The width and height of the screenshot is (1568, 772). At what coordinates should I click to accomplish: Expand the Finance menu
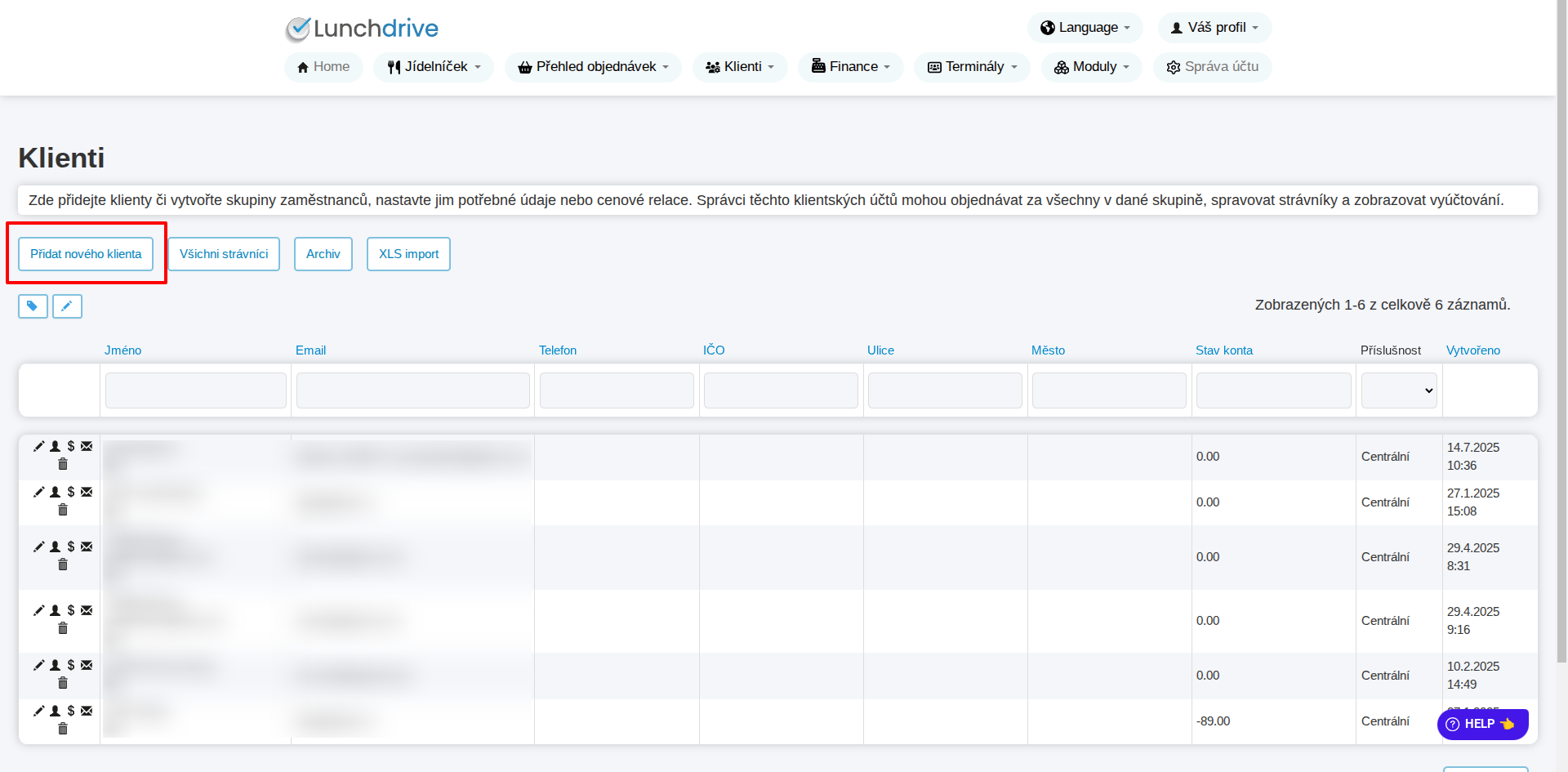850,67
